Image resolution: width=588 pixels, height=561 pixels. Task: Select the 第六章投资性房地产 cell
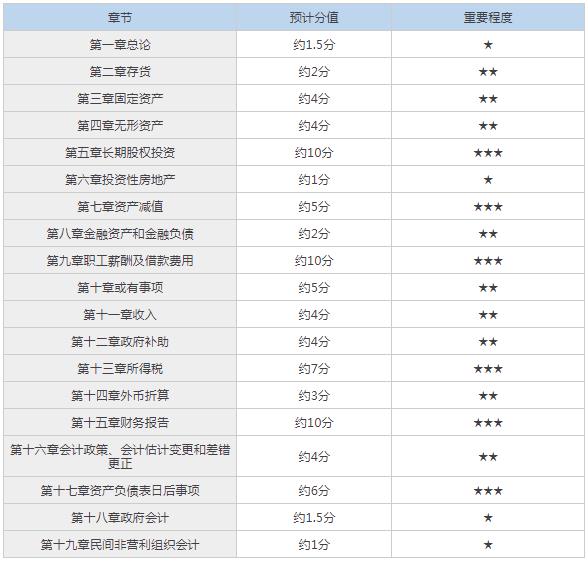120,180
